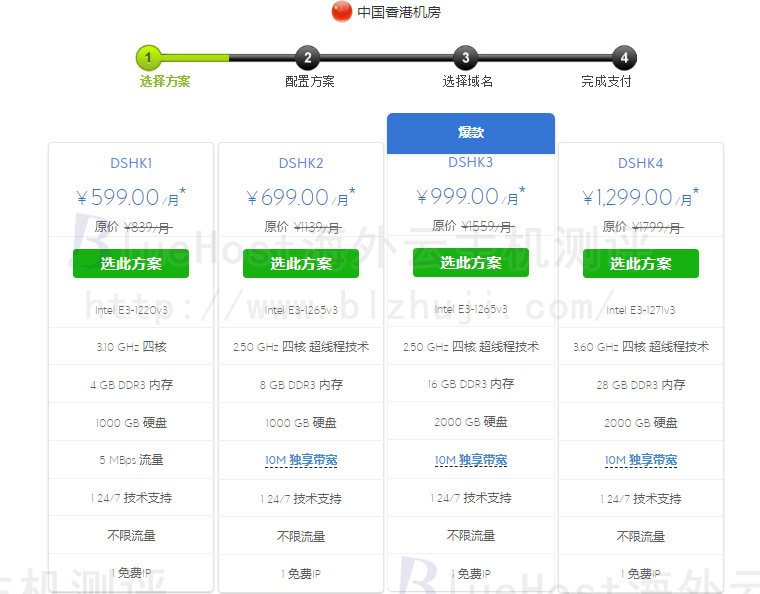The width and height of the screenshot is (760, 594).
Task: Click the 5 MBps 流量 row
Action: click(131, 460)
